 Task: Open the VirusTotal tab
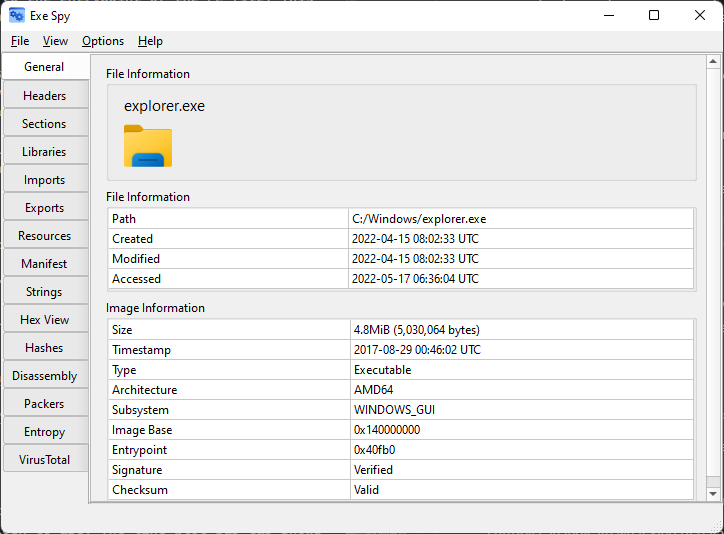(44, 460)
